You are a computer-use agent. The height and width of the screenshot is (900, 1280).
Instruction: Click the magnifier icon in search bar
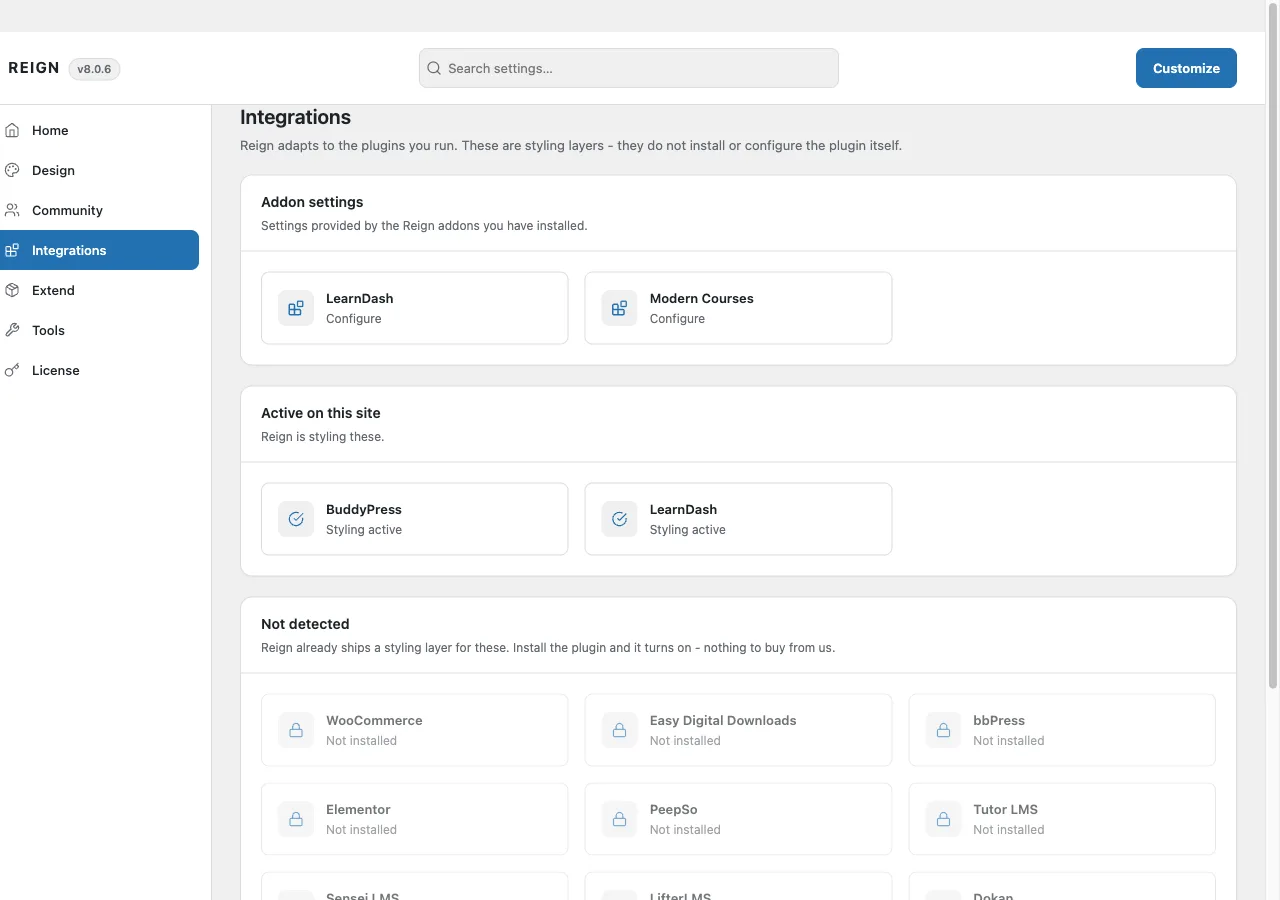tap(434, 68)
